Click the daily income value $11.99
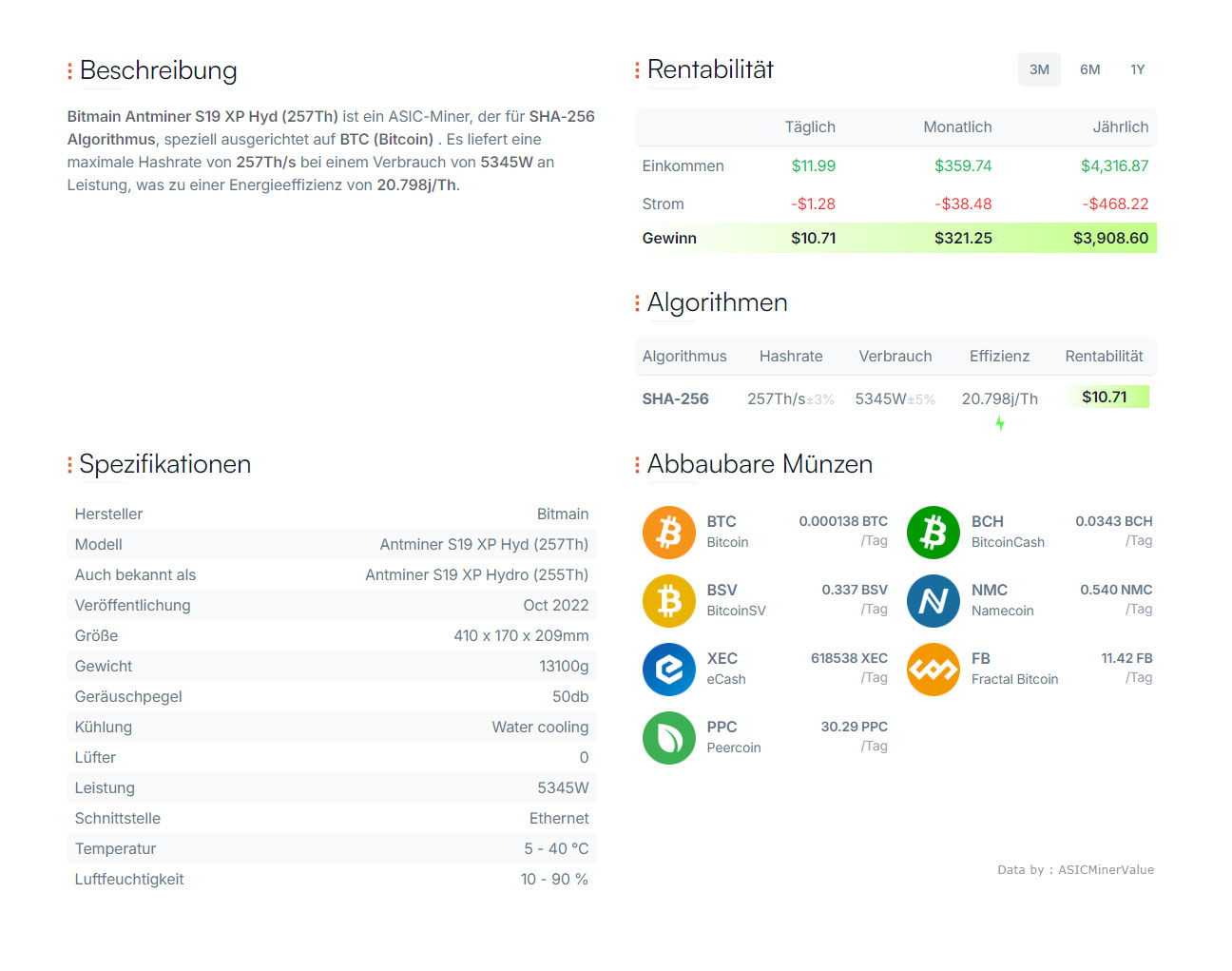1232x971 pixels. pos(814,165)
